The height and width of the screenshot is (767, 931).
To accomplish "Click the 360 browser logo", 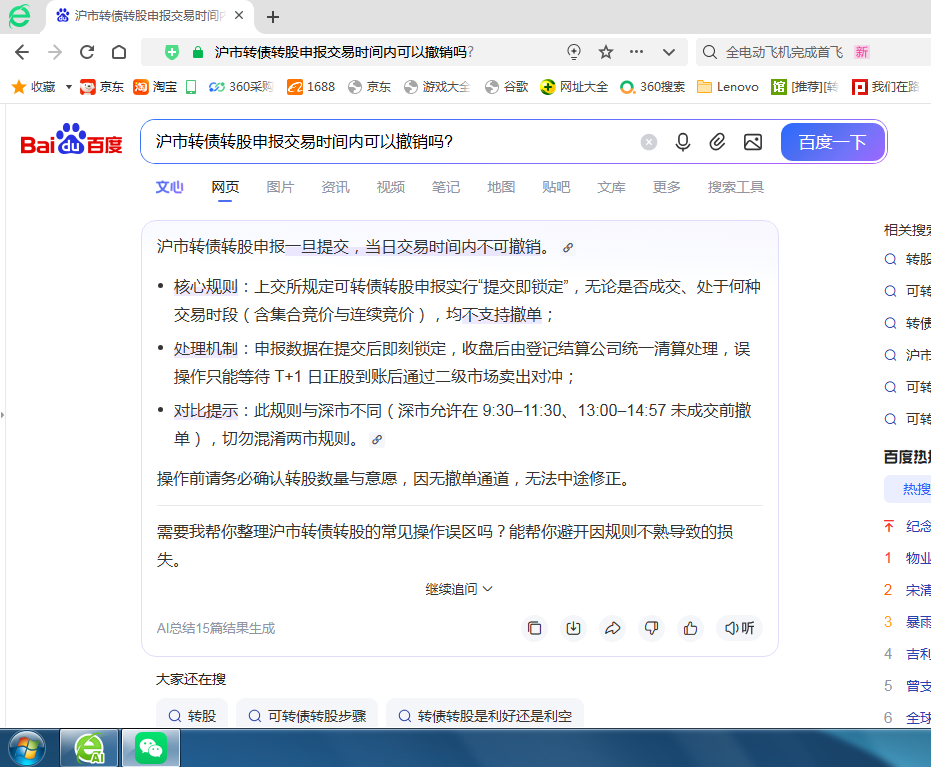I will tap(20, 16).
